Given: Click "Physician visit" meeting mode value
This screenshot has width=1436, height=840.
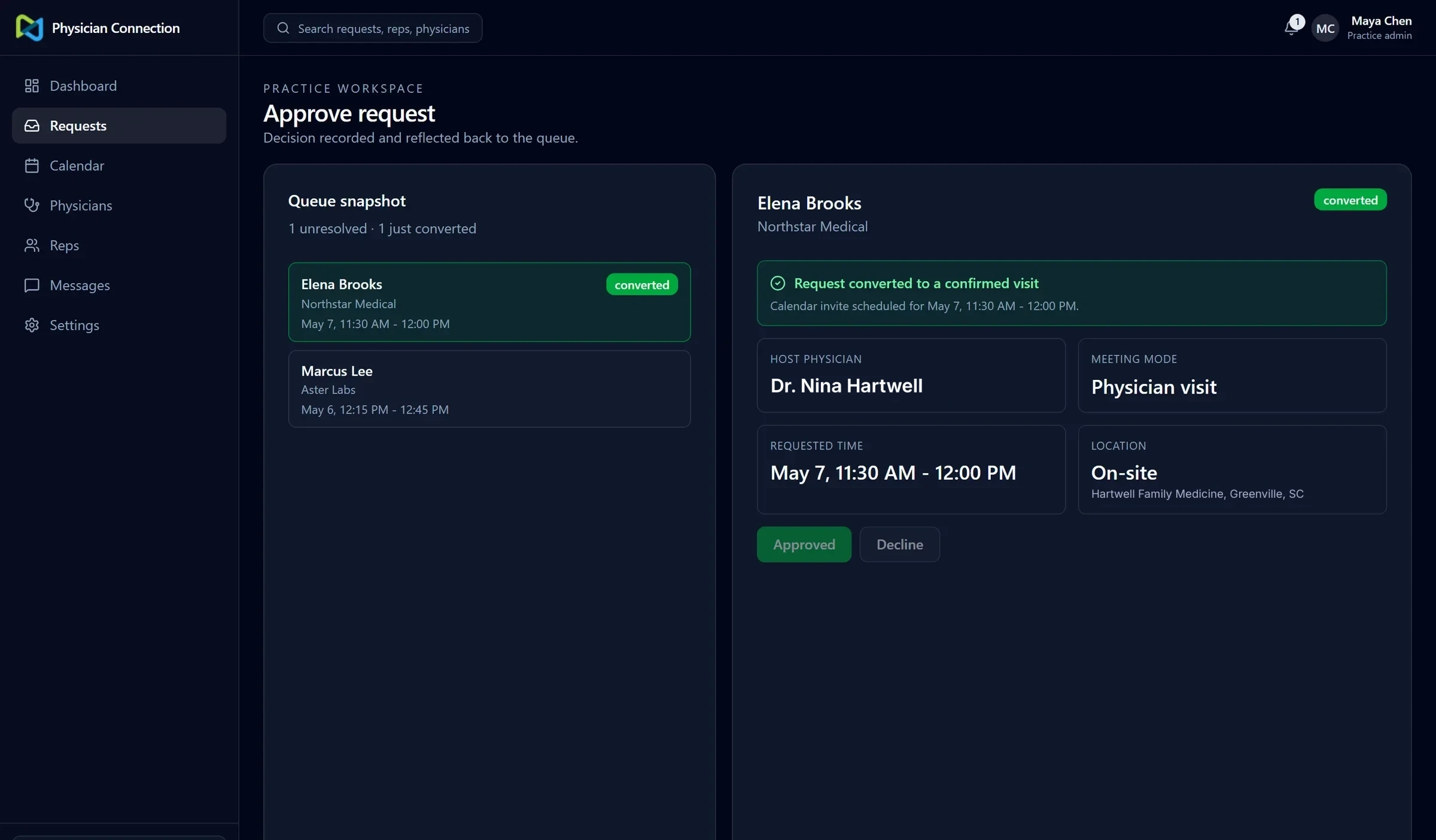Looking at the screenshot, I should point(1153,387).
